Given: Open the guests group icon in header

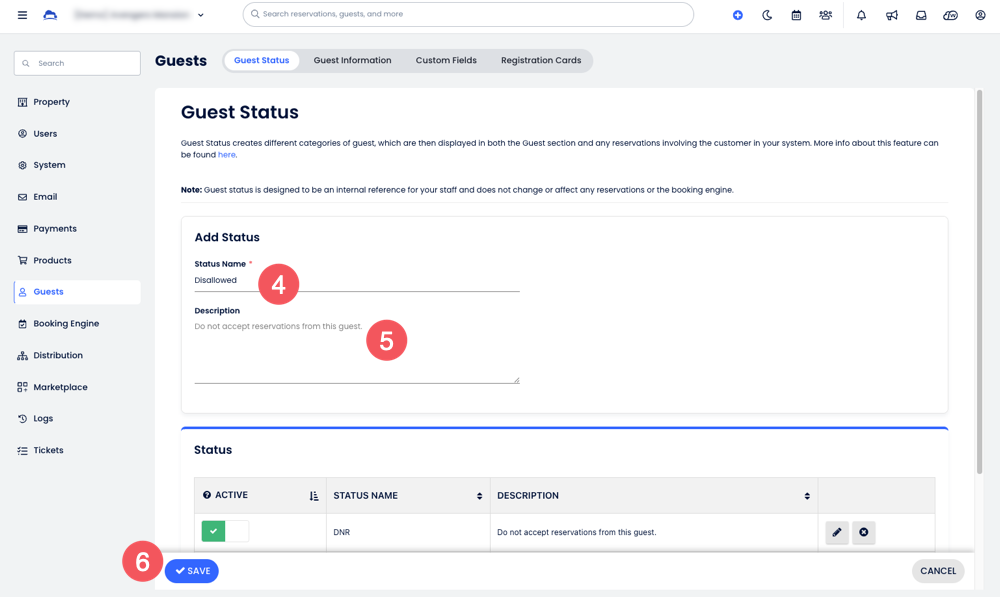Looking at the screenshot, I should coord(825,15).
